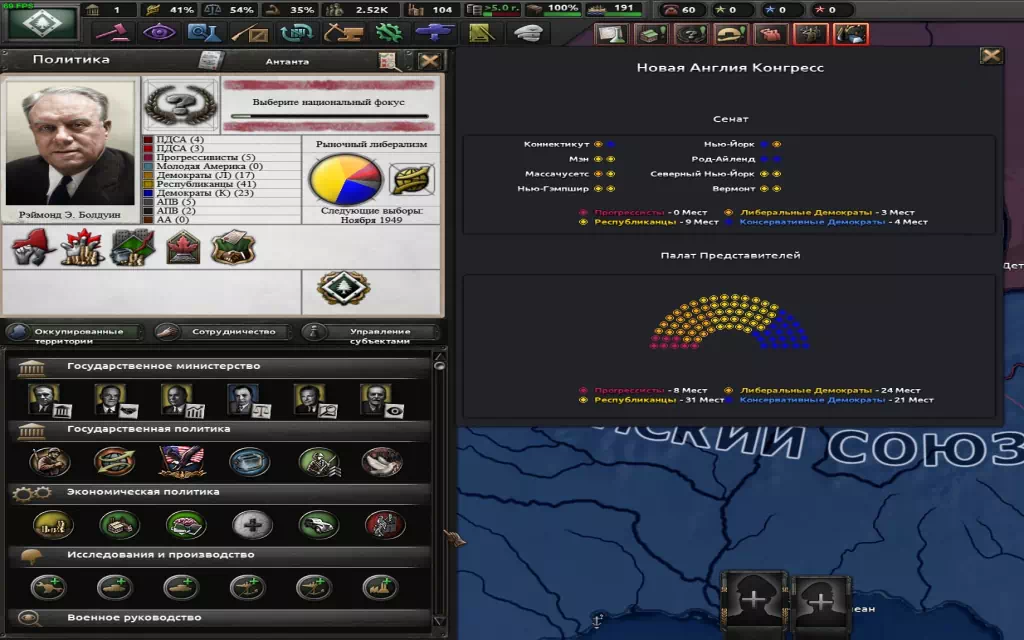Click the political party pie chart
Screen dimensions: 1024x640
point(345,180)
